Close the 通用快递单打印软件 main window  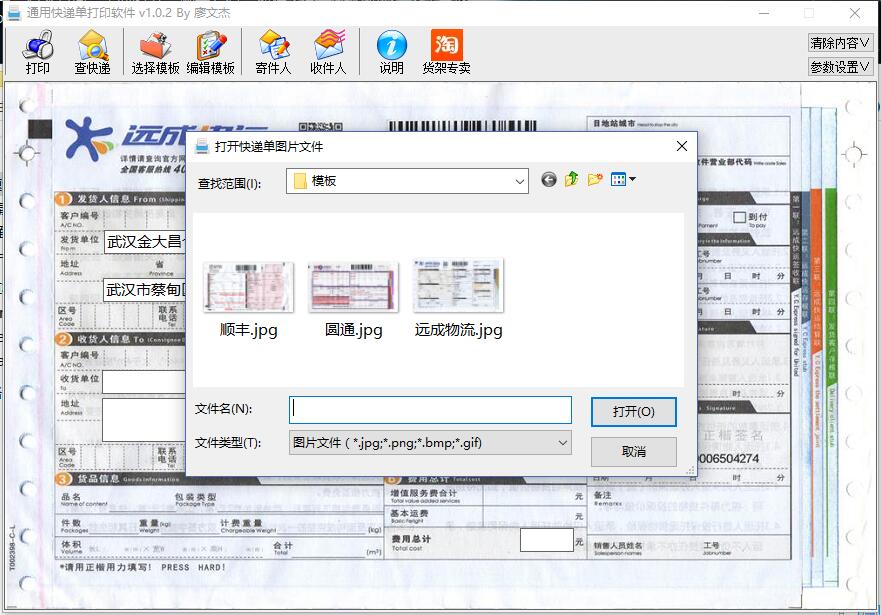pyautogui.click(x=855, y=13)
